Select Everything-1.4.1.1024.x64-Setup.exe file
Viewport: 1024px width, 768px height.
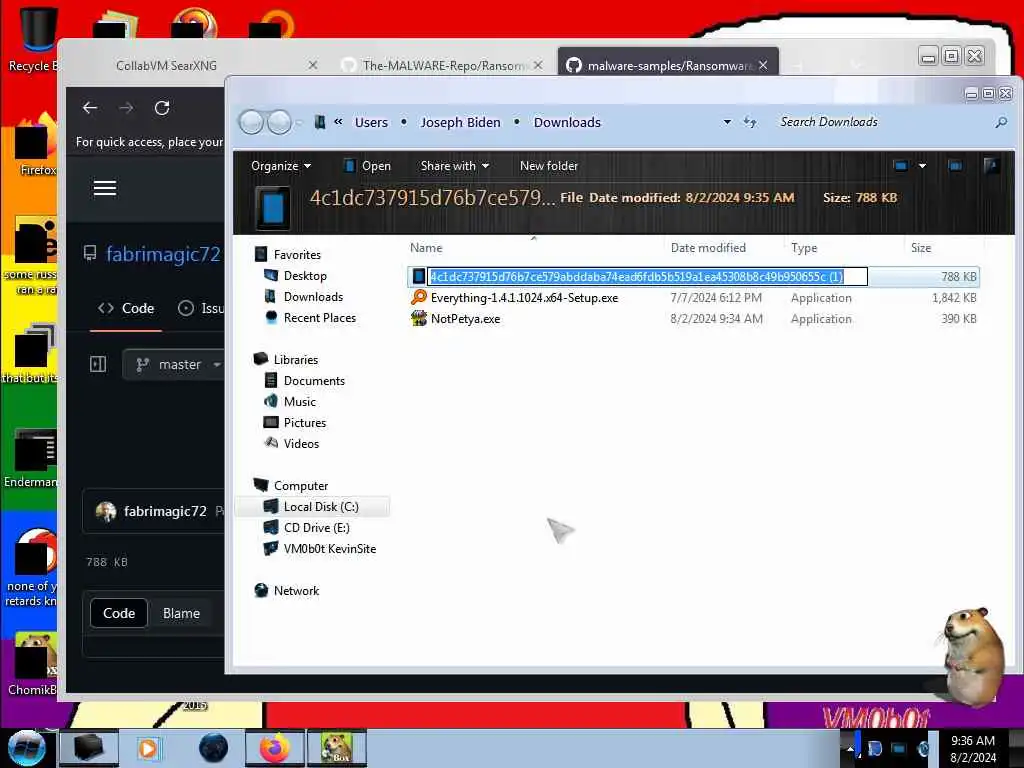coord(524,298)
